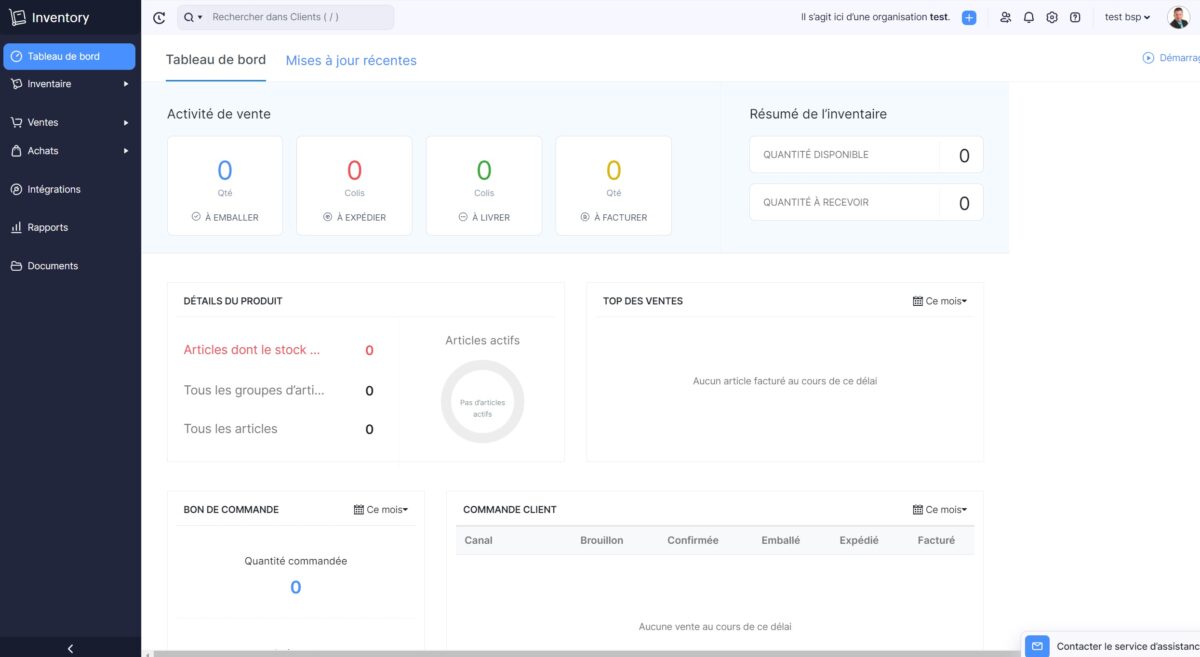Click the help question mark icon
This screenshot has width=1200, height=657.
click(1075, 17)
